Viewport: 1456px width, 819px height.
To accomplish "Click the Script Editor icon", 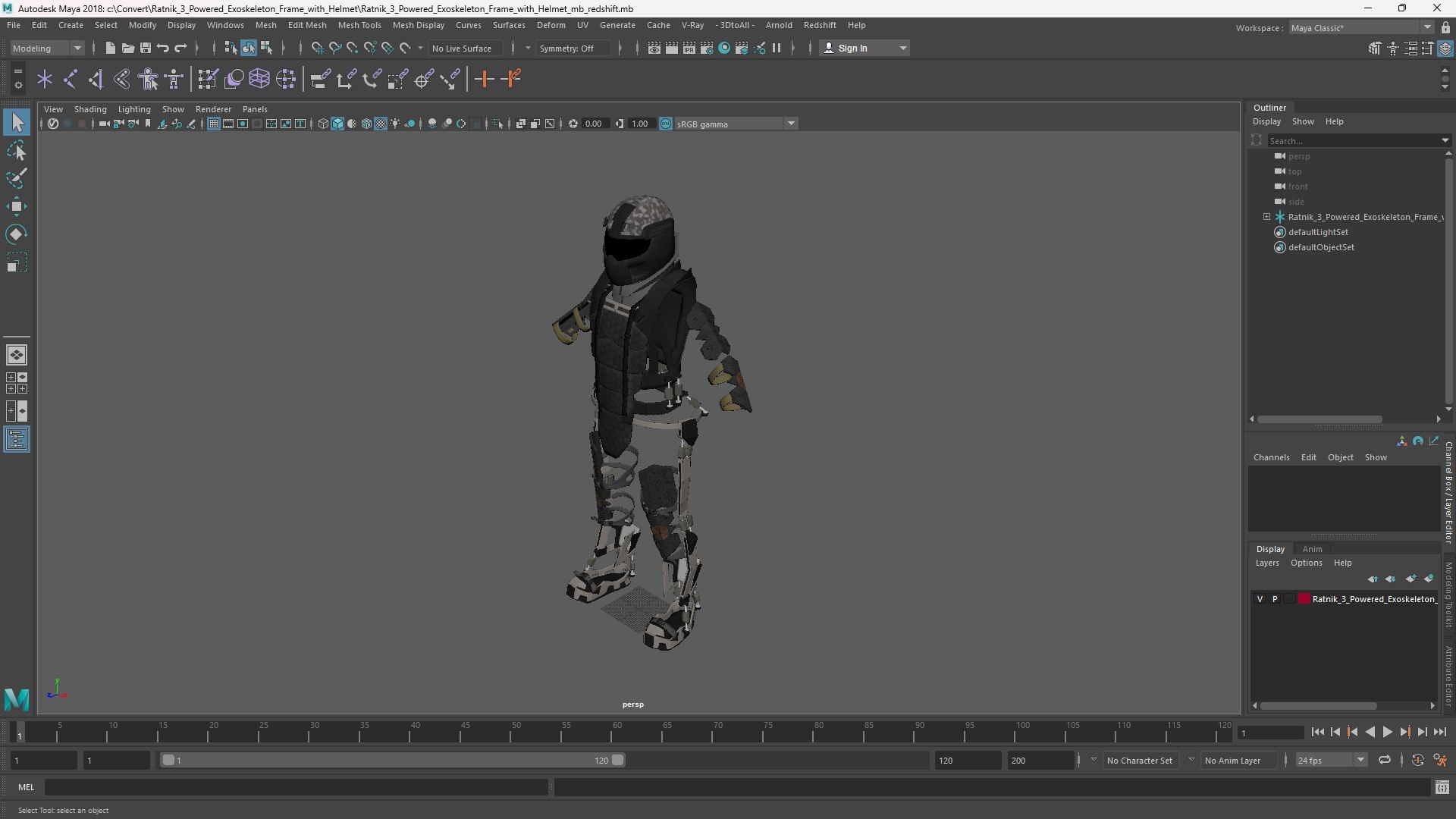I will click(x=1442, y=788).
